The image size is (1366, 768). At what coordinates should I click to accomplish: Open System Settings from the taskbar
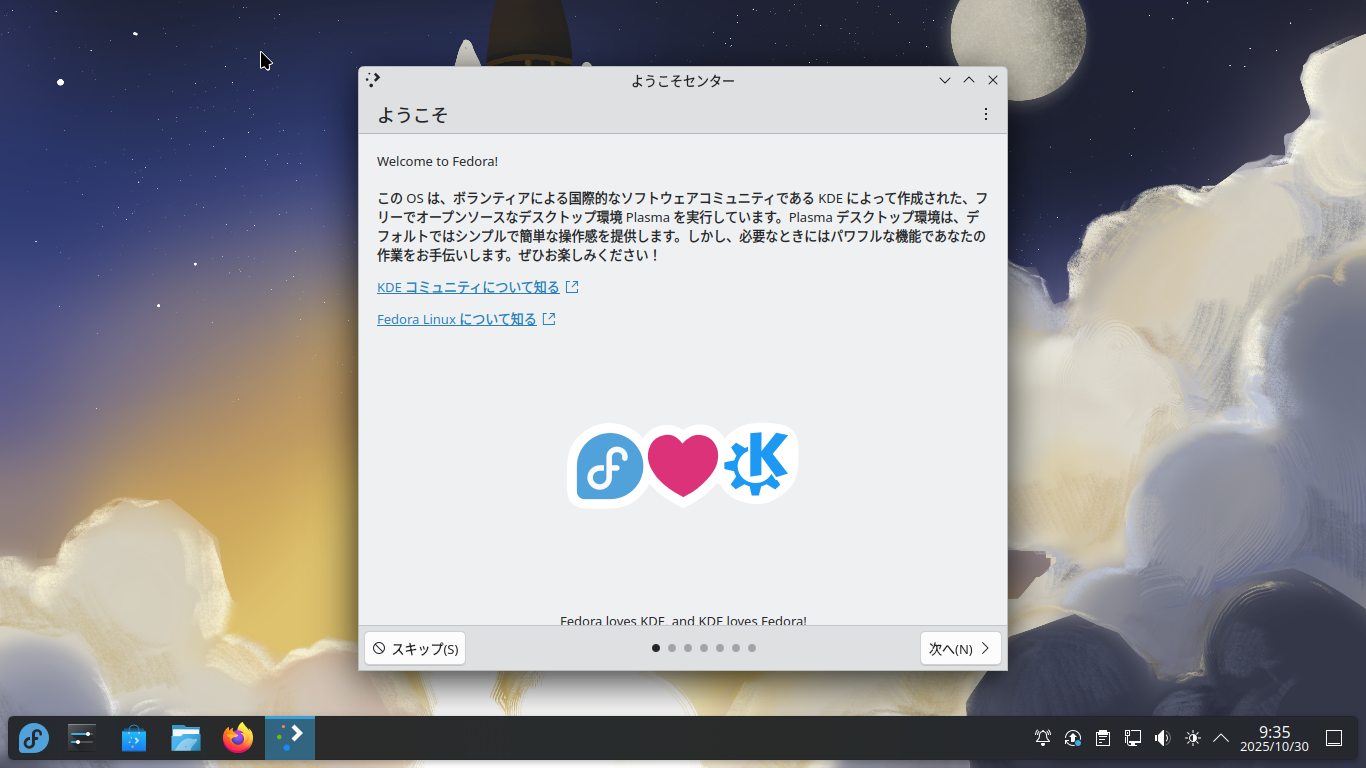[x=82, y=739]
